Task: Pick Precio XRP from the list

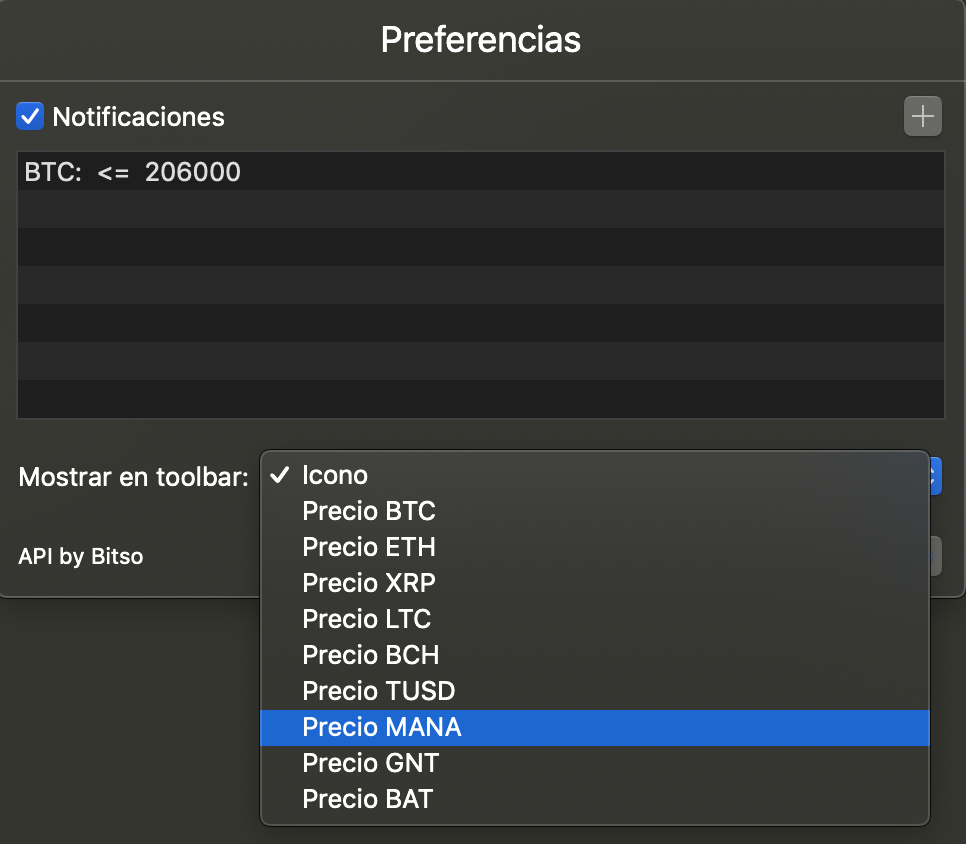Action: pos(595,583)
